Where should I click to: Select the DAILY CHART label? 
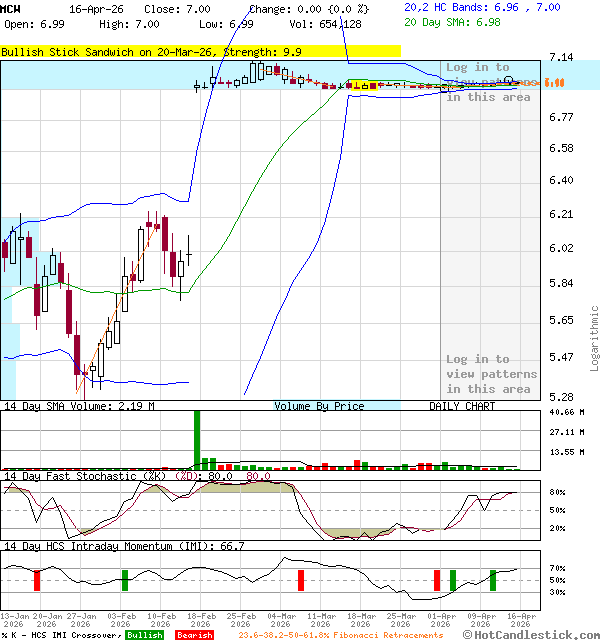(462, 406)
